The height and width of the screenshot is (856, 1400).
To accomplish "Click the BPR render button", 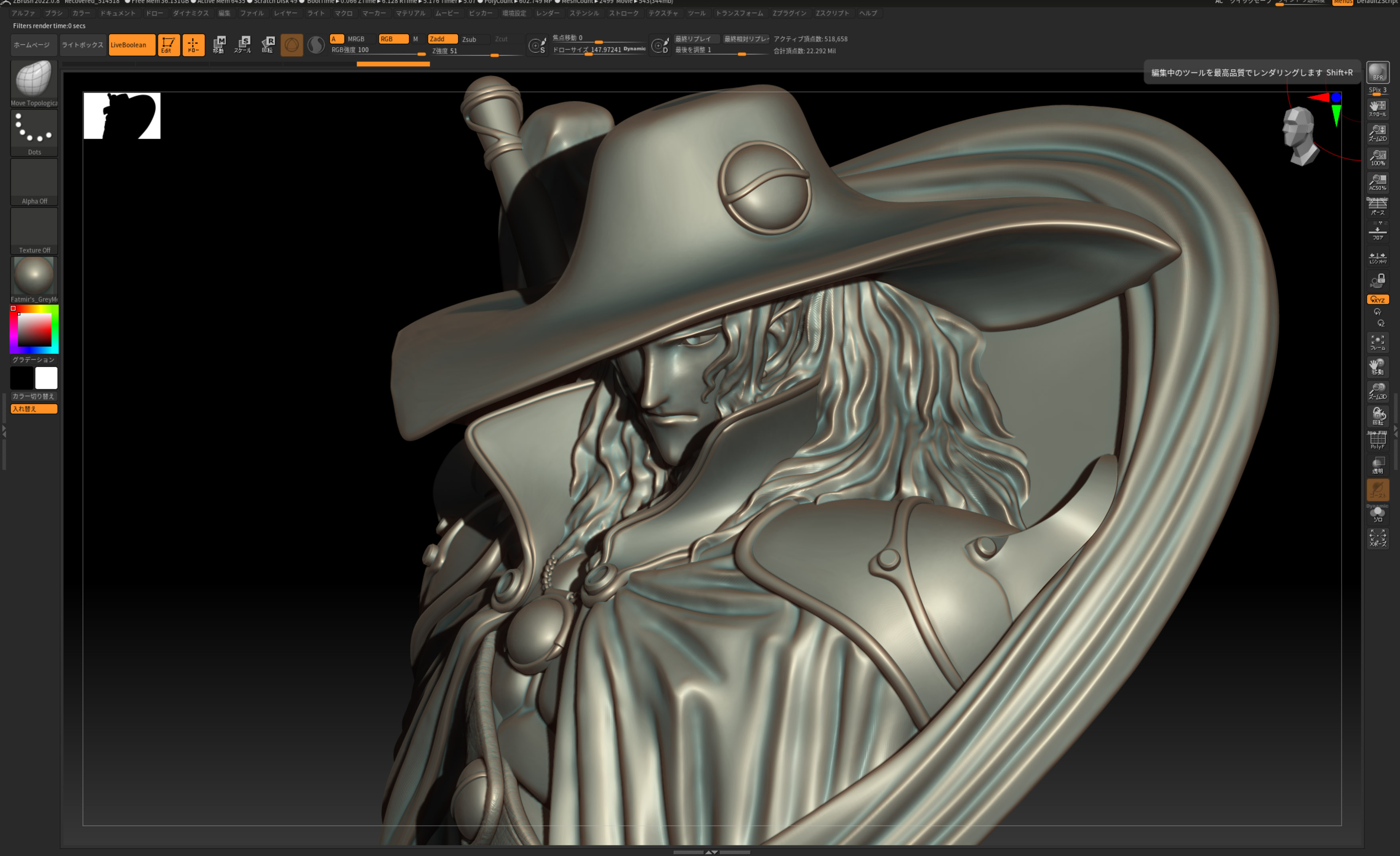I will 1377,72.
